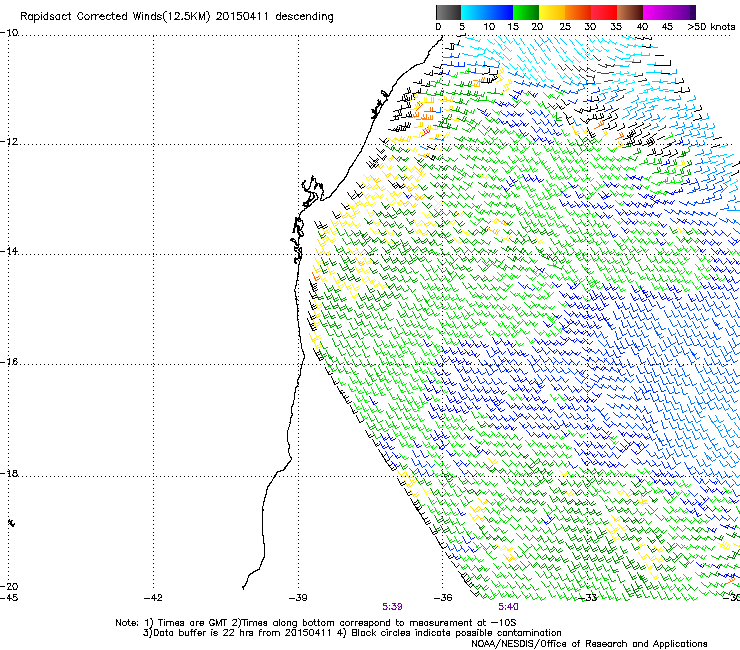Click the '-14' latitude axis label
The image size is (740, 650).
(x=9, y=251)
